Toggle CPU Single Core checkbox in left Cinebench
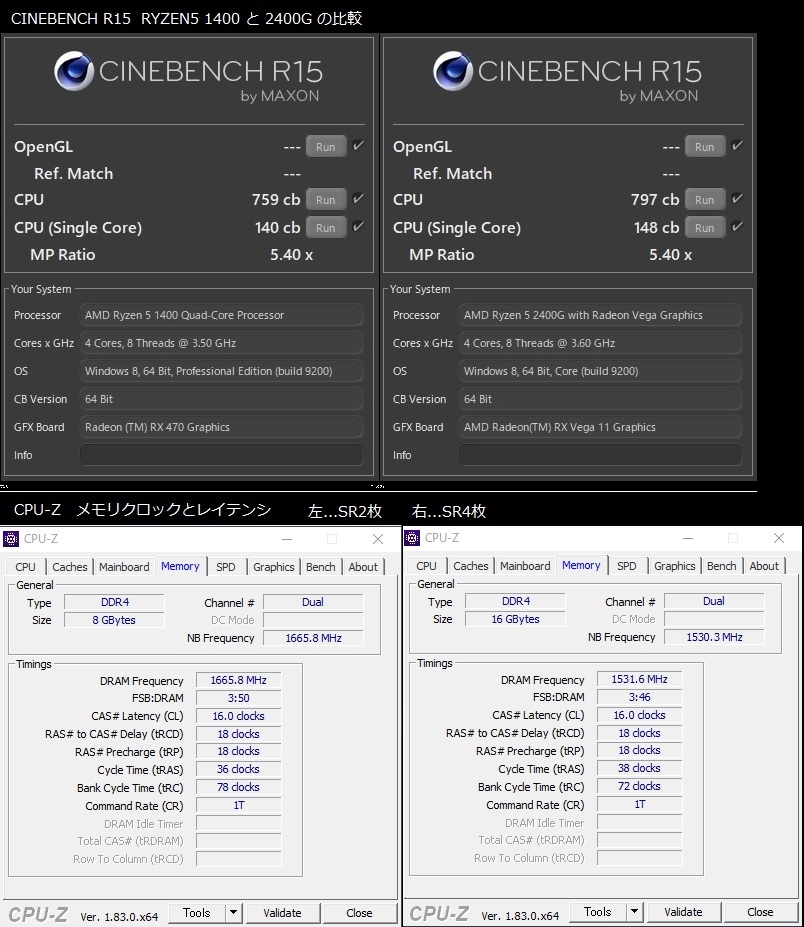804x927 pixels. 358,226
